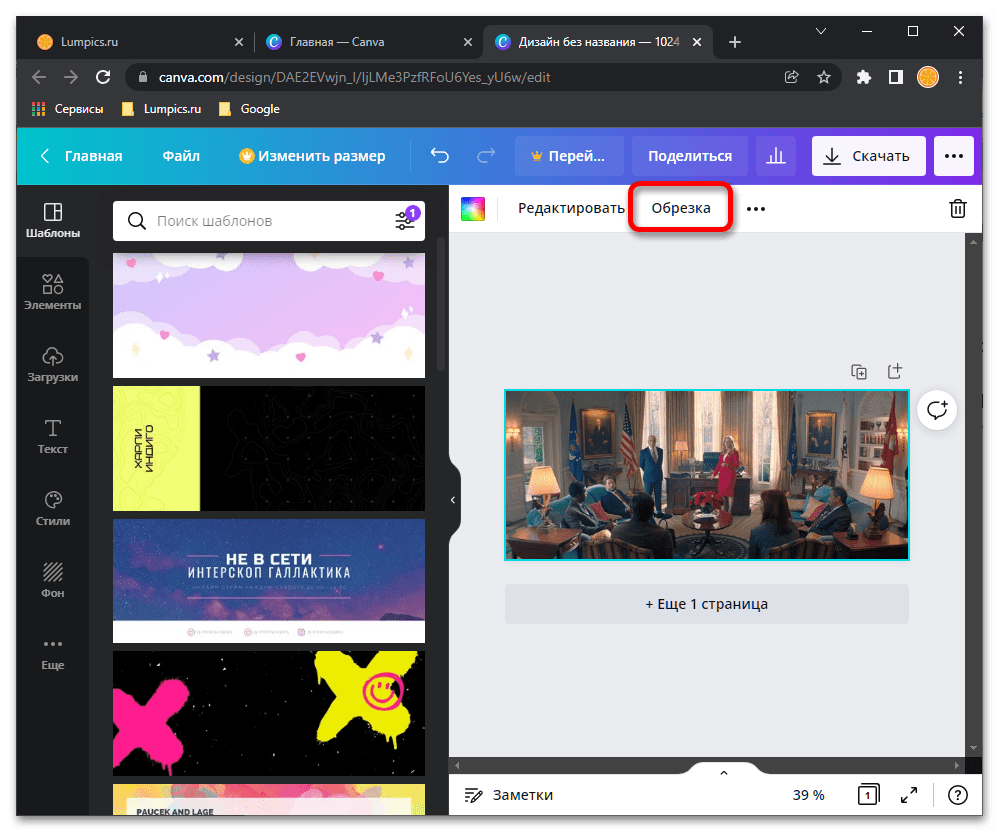
Task: Open the header three-dots menu button
Action: click(953, 156)
